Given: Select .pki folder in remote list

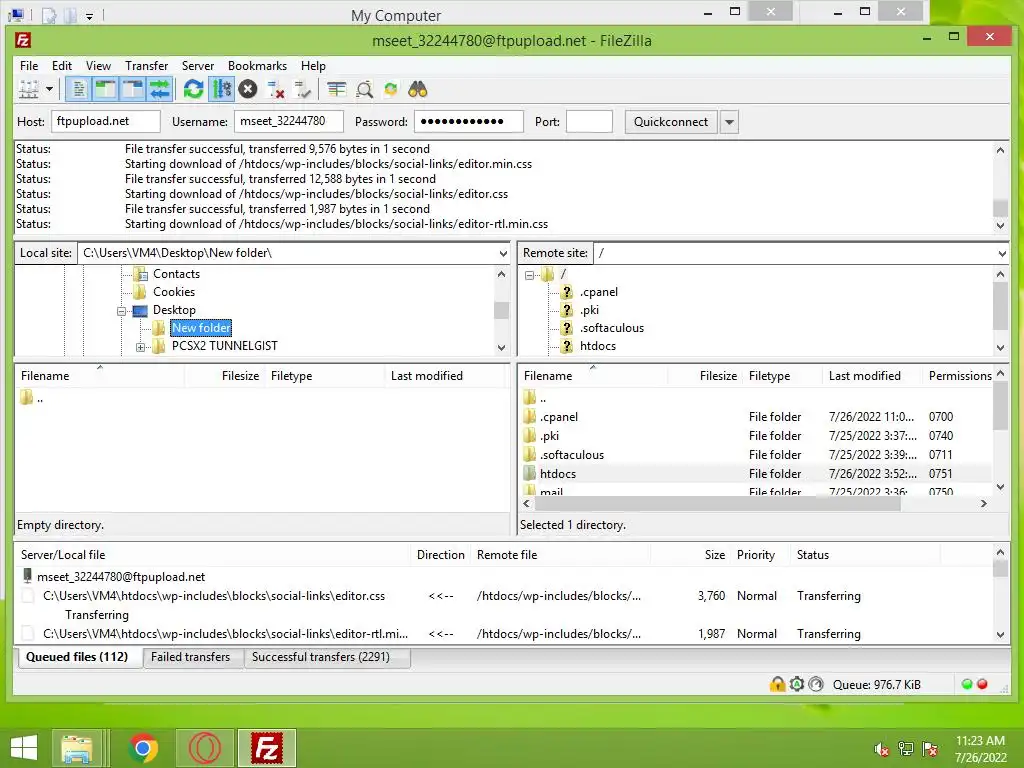Looking at the screenshot, I should click(x=549, y=436).
